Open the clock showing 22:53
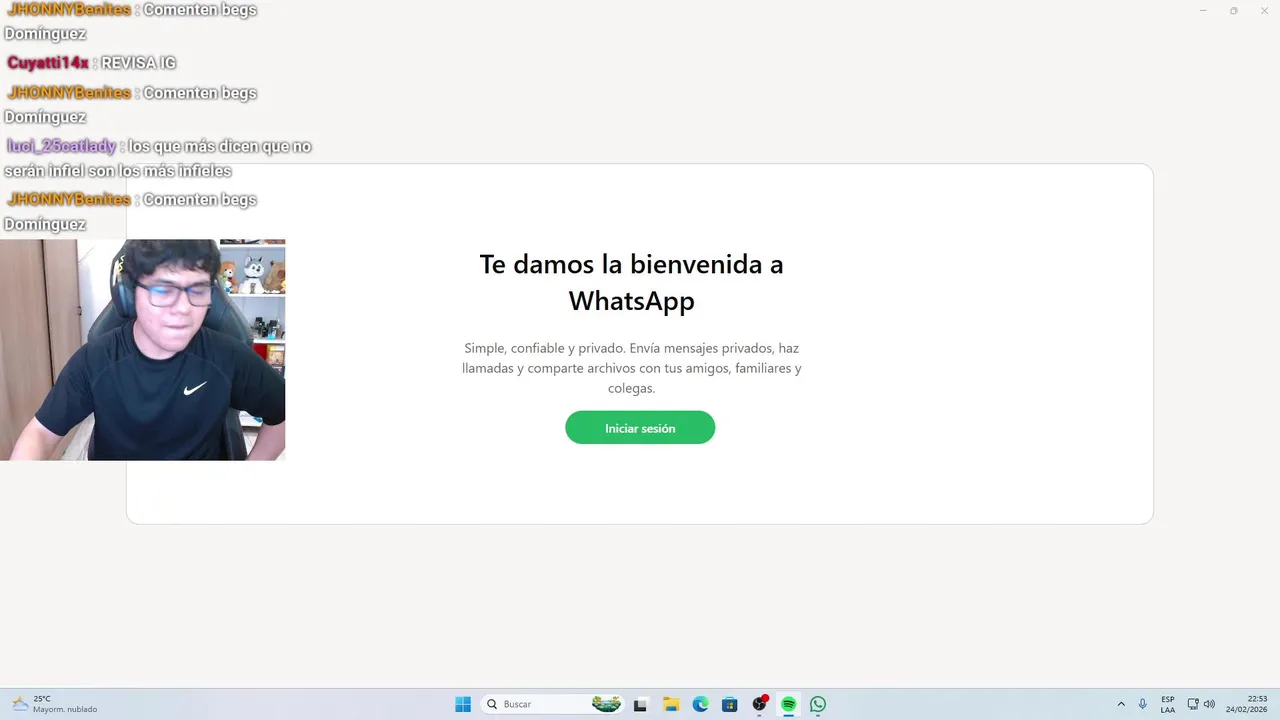 [x=1249, y=704]
